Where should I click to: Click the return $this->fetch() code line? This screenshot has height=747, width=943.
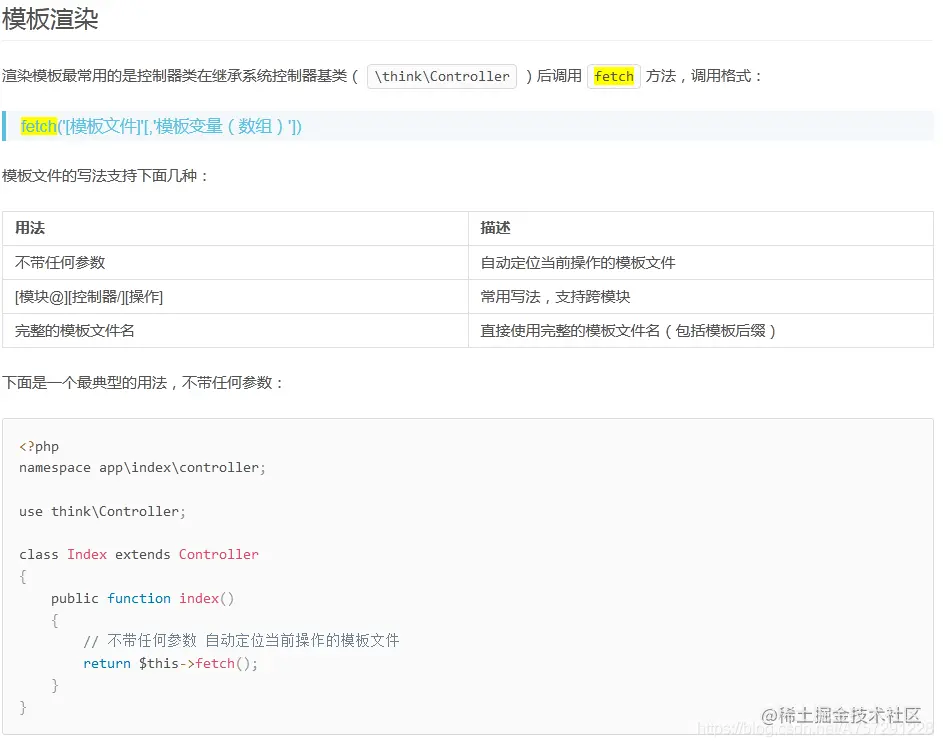pyautogui.click(x=170, y=663)
